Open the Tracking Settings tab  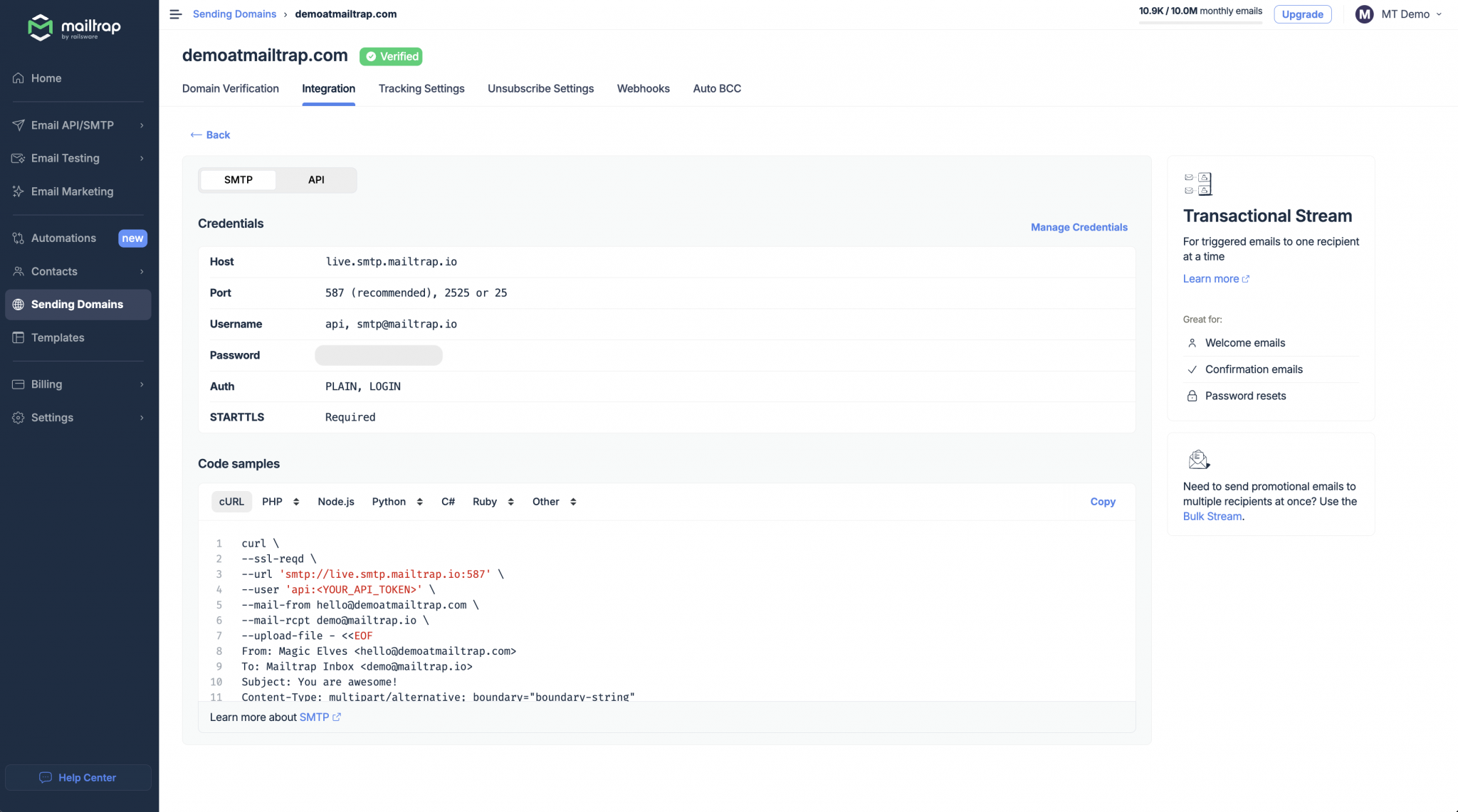click(421, 89)
